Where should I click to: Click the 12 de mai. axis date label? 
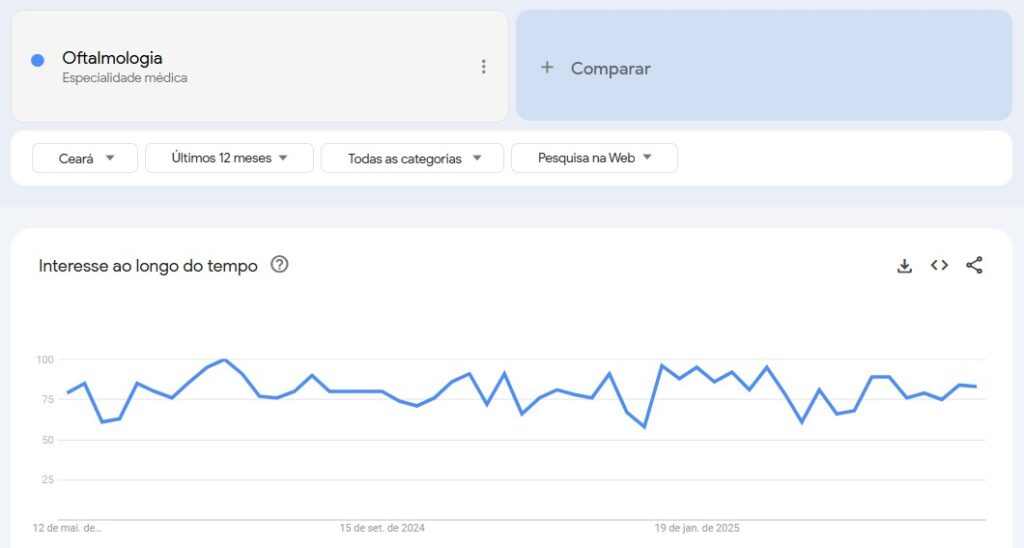click(x=67, y=528)
